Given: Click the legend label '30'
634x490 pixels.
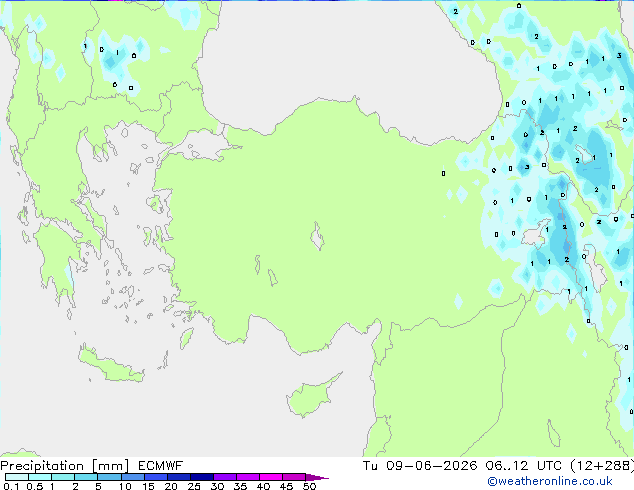Looking at the screenshot, I should coord(217,486).
